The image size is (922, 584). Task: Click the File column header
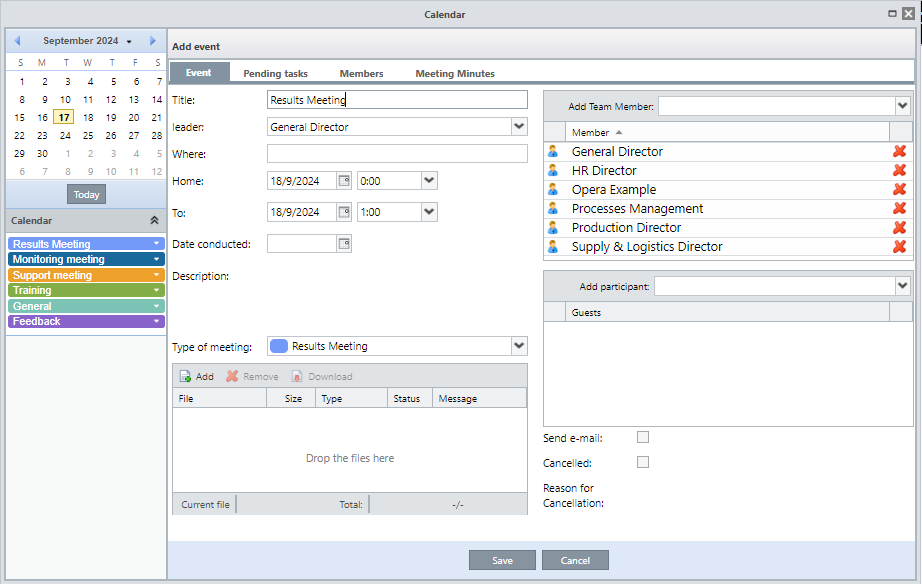(219, 398)
